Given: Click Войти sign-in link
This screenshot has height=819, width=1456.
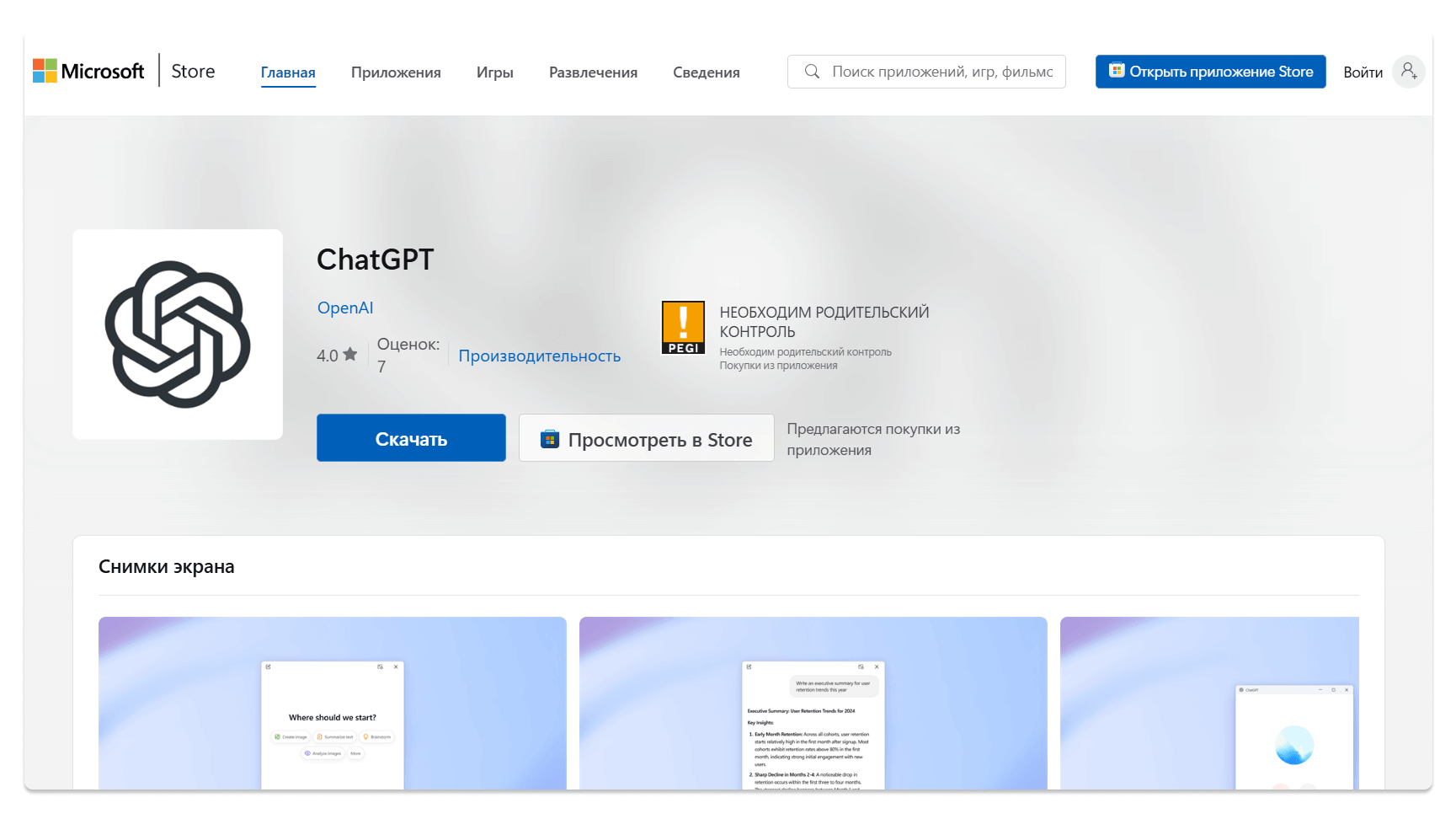Looking at the screenshot, I should 1363,72.
